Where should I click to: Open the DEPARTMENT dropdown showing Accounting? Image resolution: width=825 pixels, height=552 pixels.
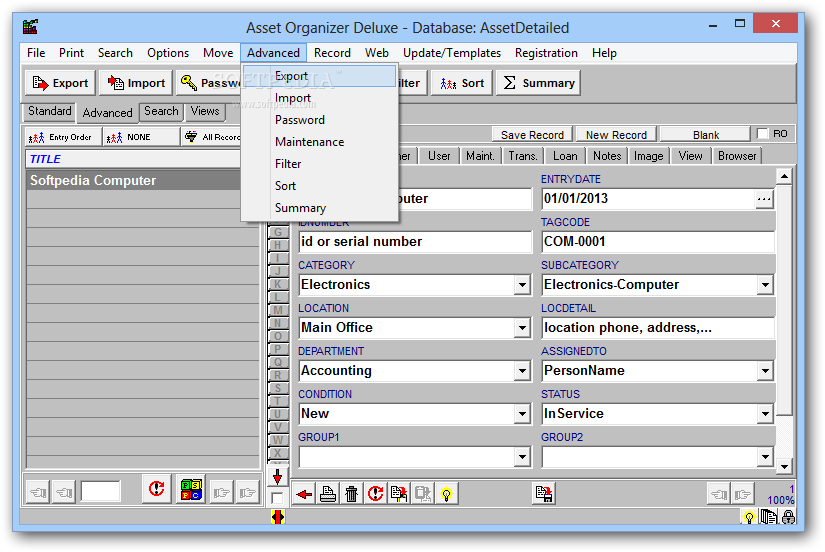pos(522,372)
